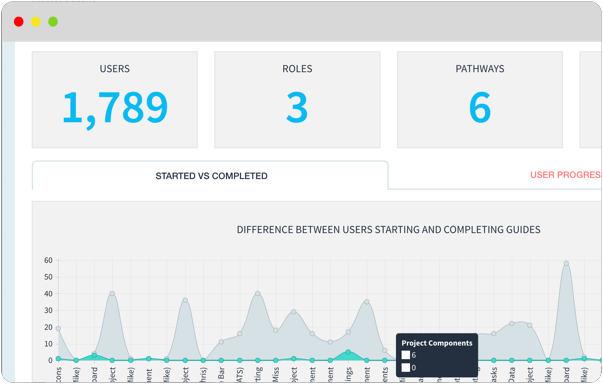
Task: Click the white swatch beside 6 in tooltip
Action: coord(406,355)
